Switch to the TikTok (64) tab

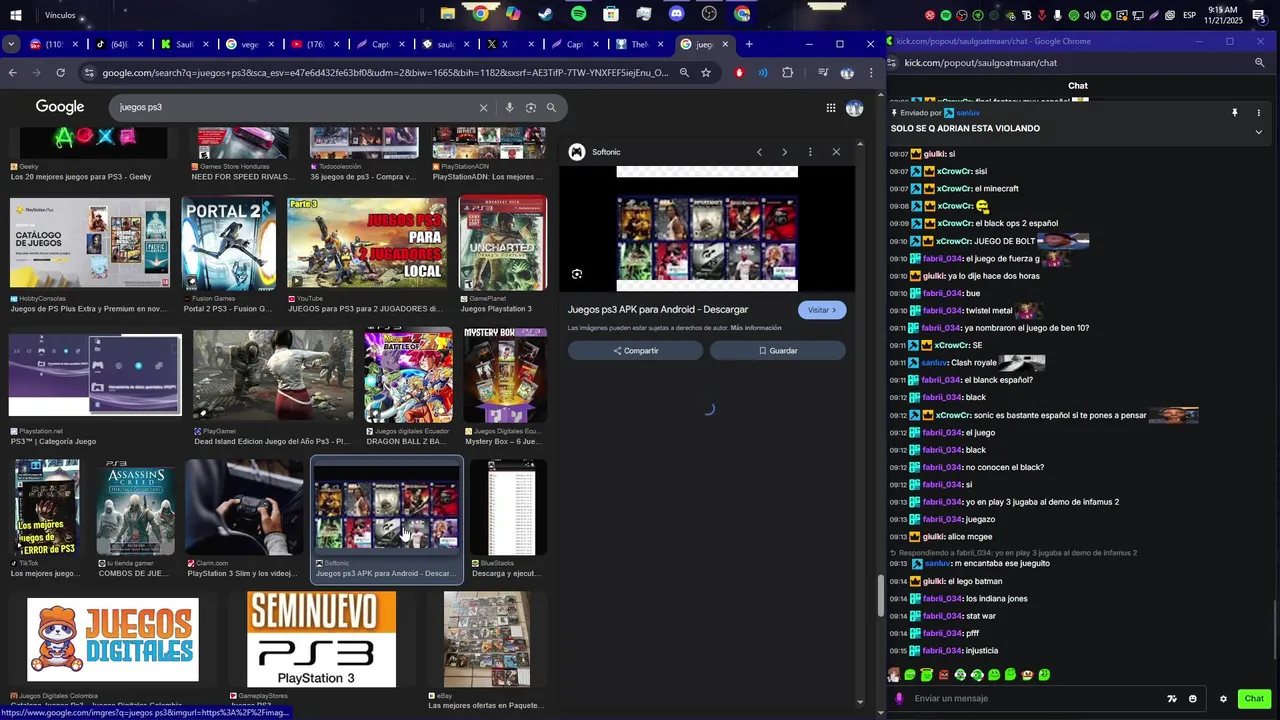[112, 44]
